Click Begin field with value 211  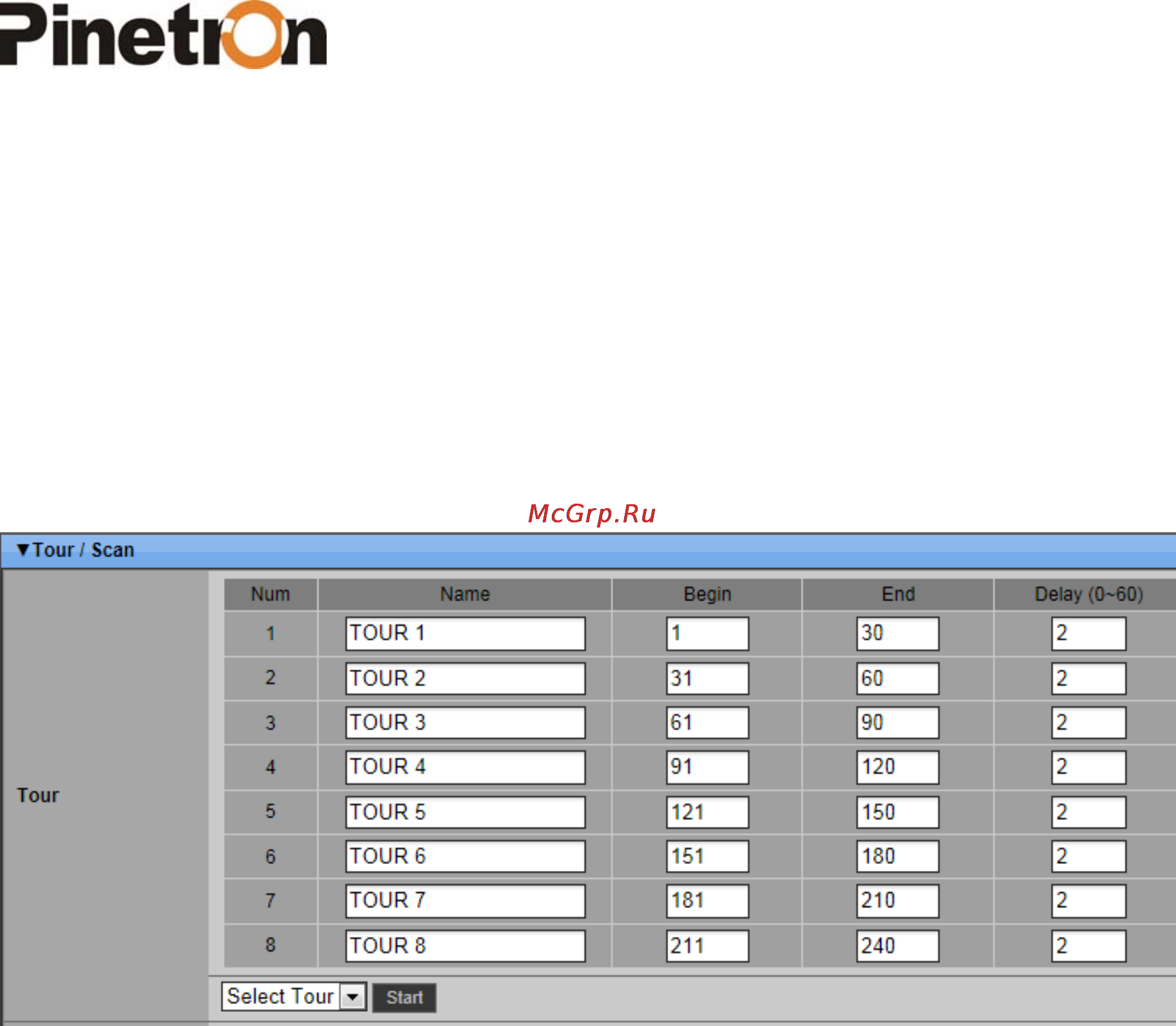[707, 946]
